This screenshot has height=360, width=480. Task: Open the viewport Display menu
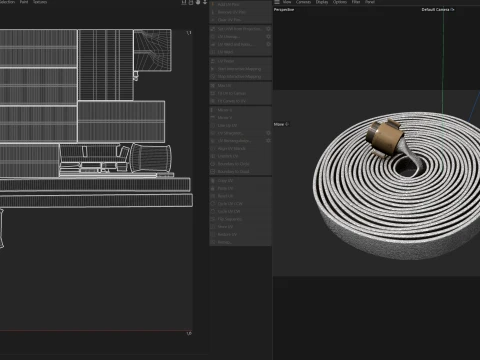click(x=322, y=2)
